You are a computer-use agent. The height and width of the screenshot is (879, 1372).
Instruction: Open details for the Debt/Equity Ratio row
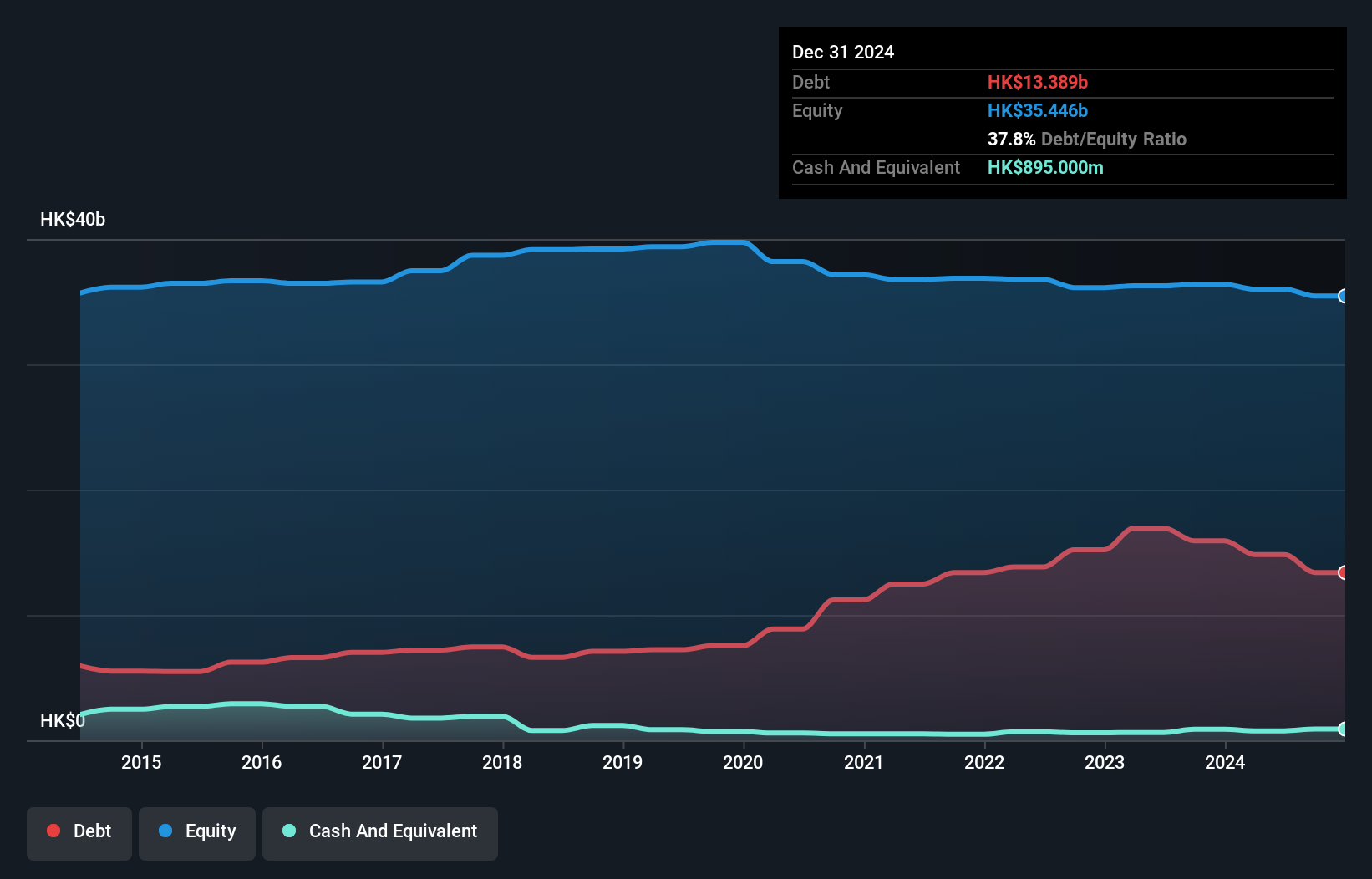click(1087, 139)
